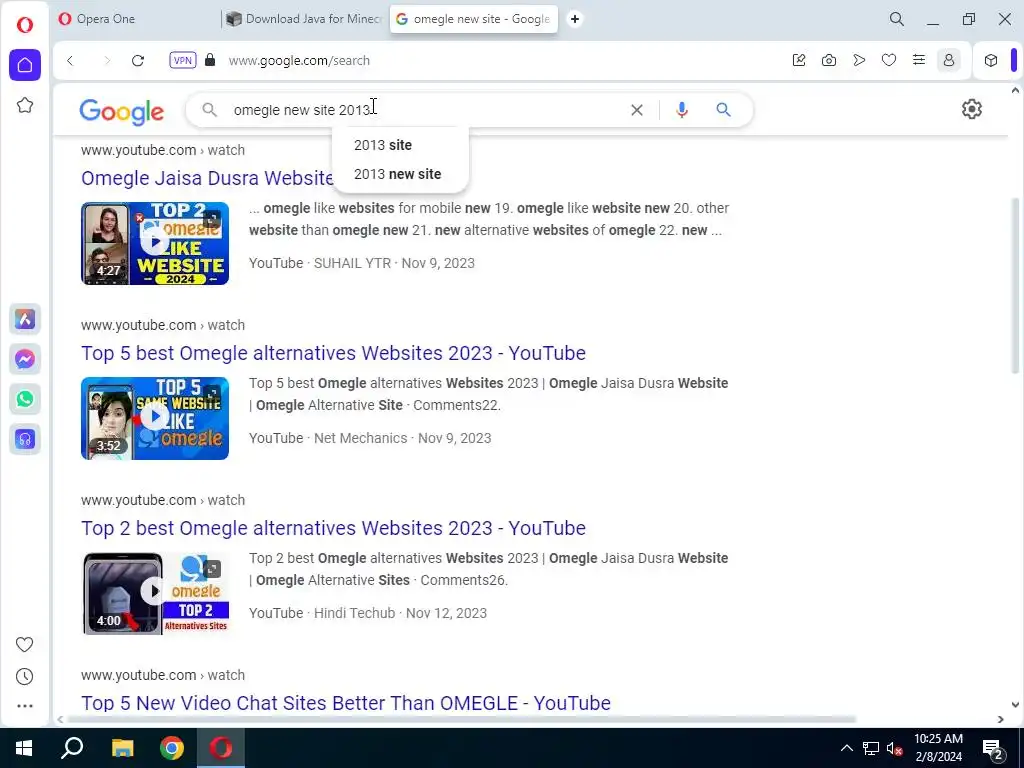1024x768 pixels.
Task: Open the notification center icon
Action: click(x=993, y=750)
